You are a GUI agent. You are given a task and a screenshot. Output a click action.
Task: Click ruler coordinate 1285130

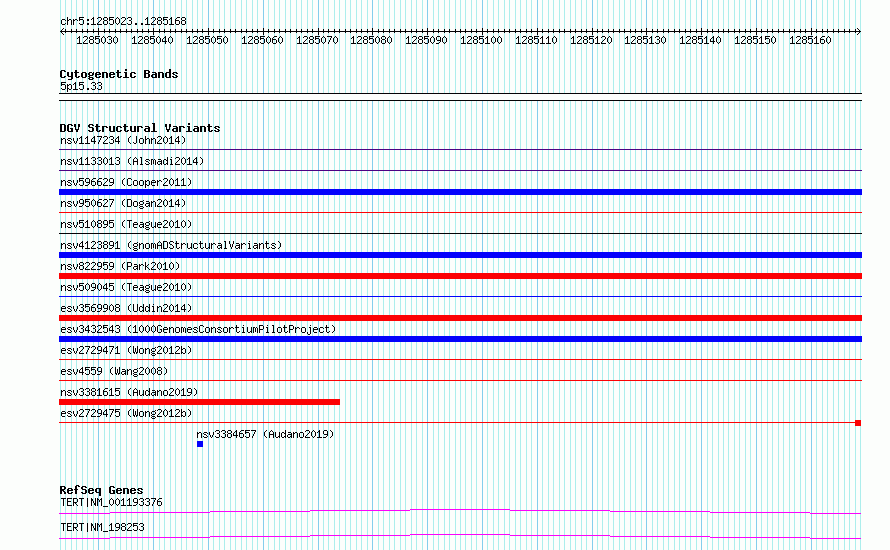(x=645, y=40)
